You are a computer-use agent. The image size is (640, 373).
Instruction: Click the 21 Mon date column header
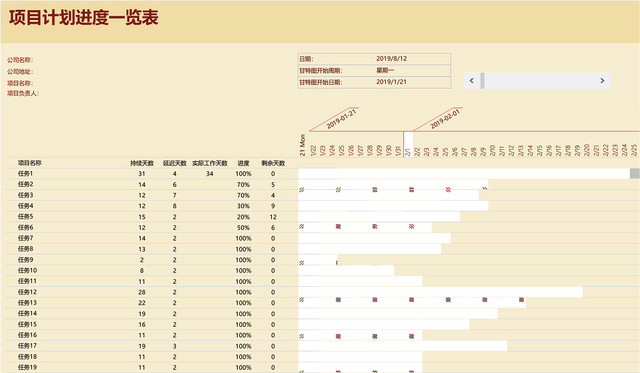[302, 144]
